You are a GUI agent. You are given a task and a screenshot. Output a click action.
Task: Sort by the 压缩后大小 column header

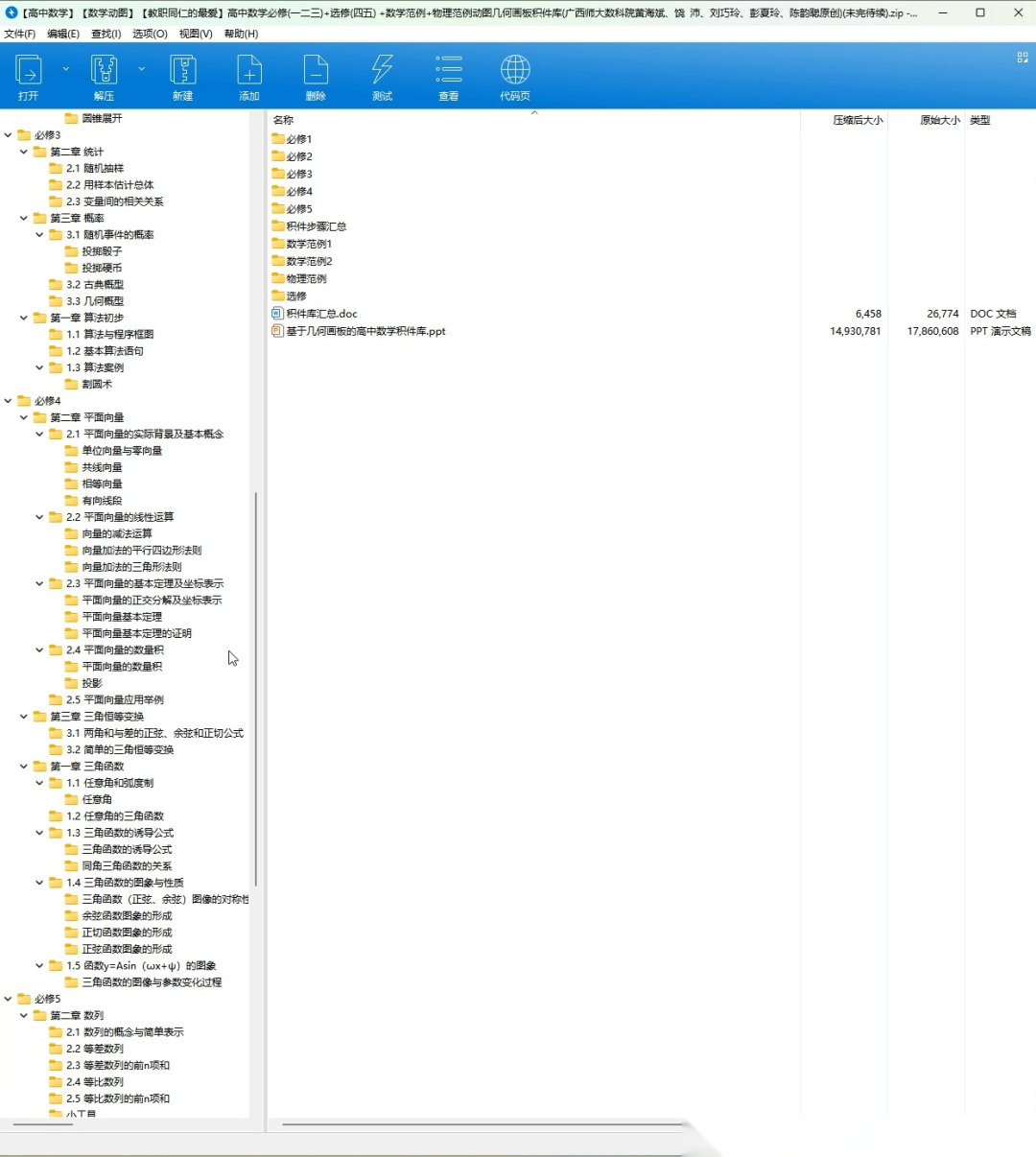coord(857,120)
